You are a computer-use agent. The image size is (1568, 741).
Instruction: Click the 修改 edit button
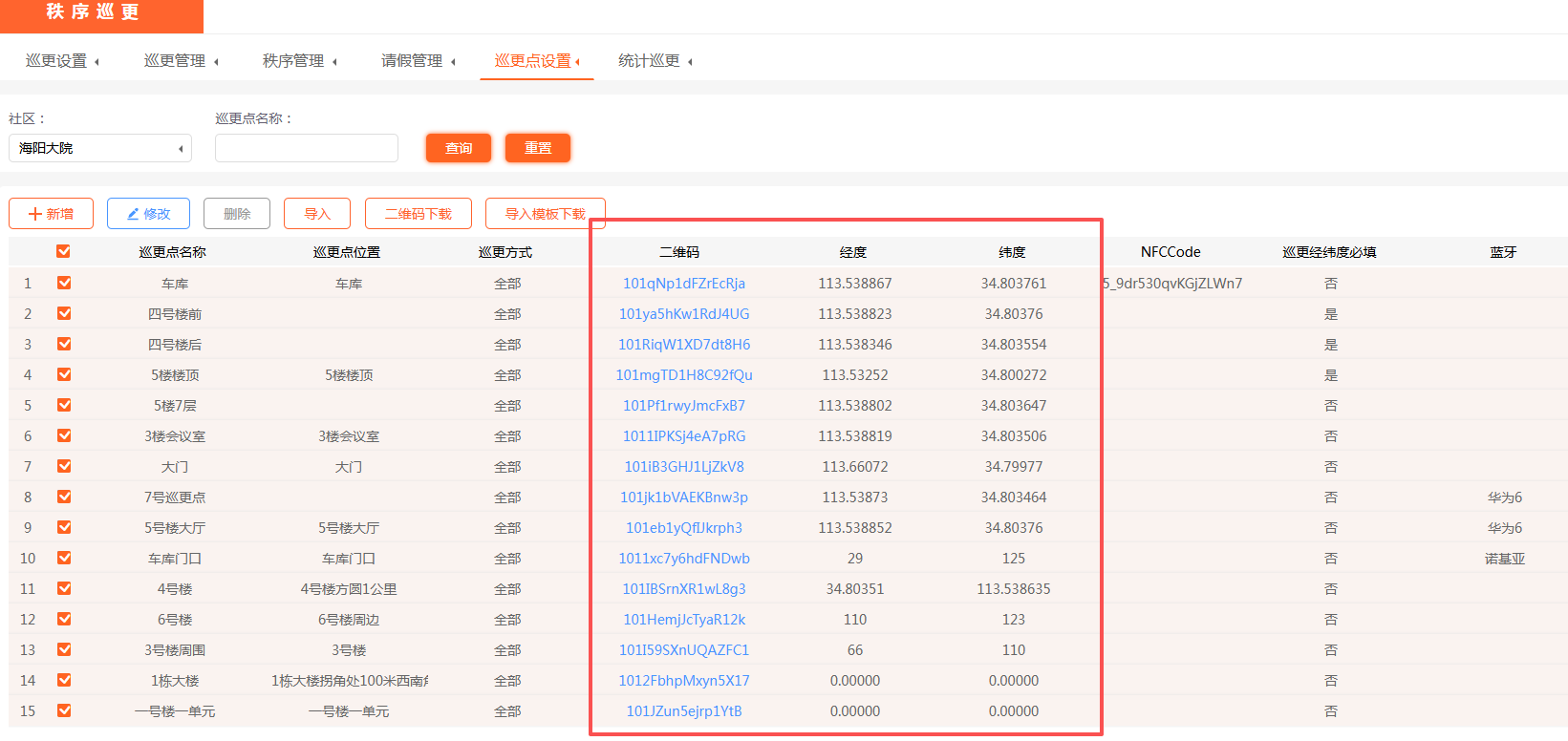click(x=148, y=214)
